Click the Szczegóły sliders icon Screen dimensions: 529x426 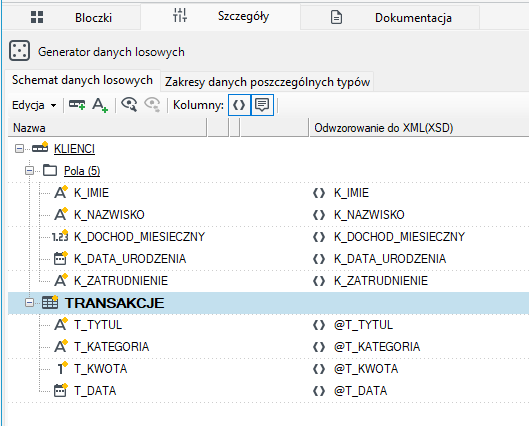point(180,15)
